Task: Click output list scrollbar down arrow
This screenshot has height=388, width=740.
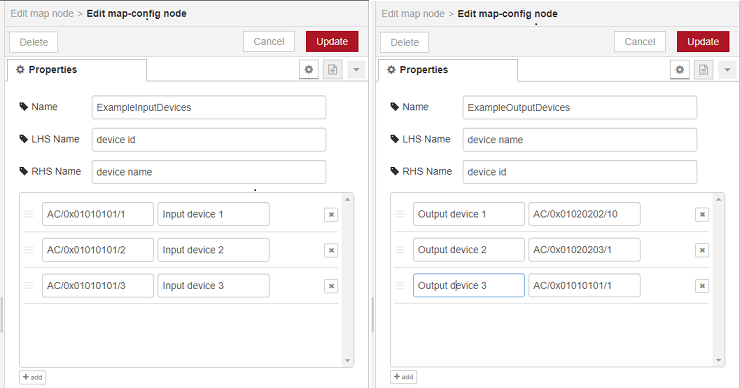Action: (x=718, y=361)
